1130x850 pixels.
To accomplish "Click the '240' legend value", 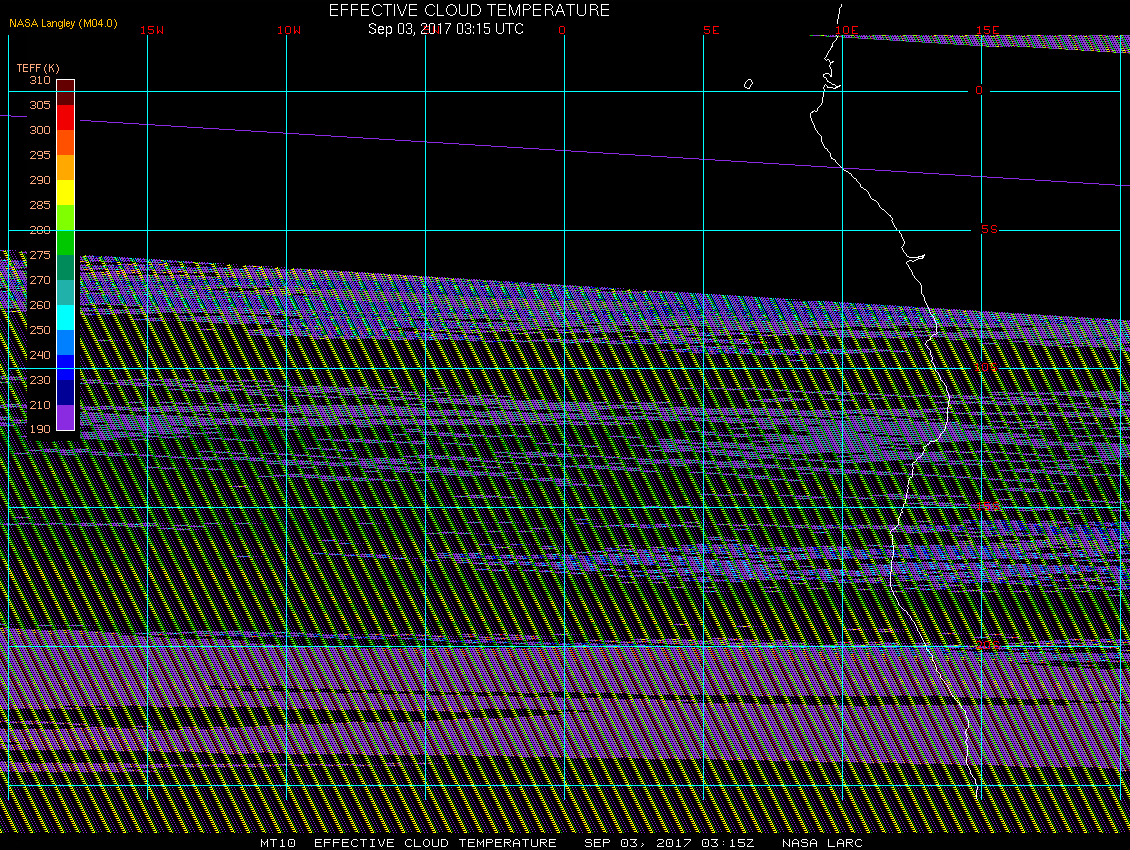I will pyautogui.click(x=40, y=355).
